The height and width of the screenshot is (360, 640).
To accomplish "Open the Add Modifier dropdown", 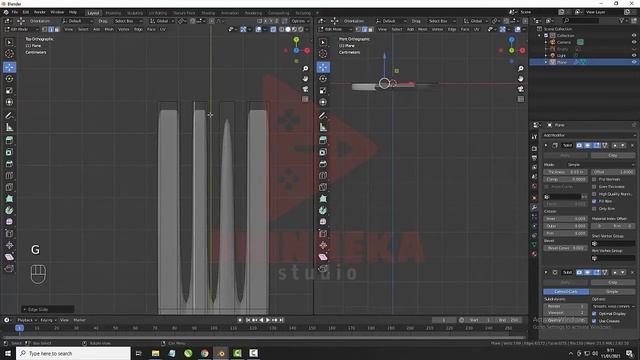I will 589,135.
